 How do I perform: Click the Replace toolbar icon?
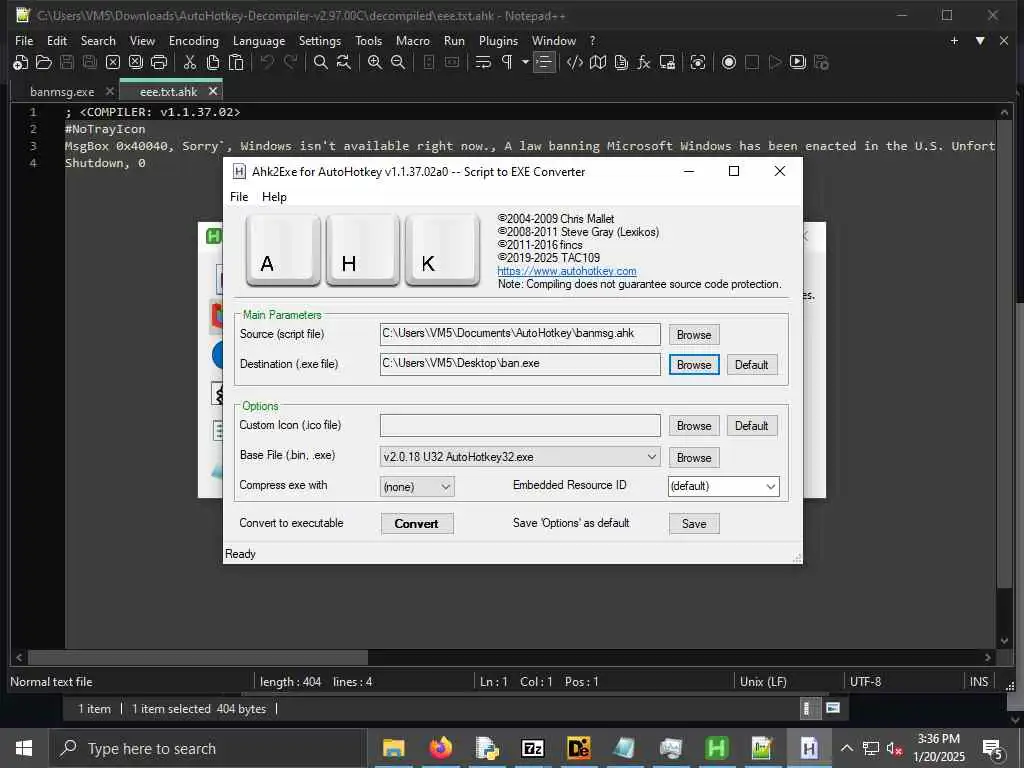tap(344, 63)
